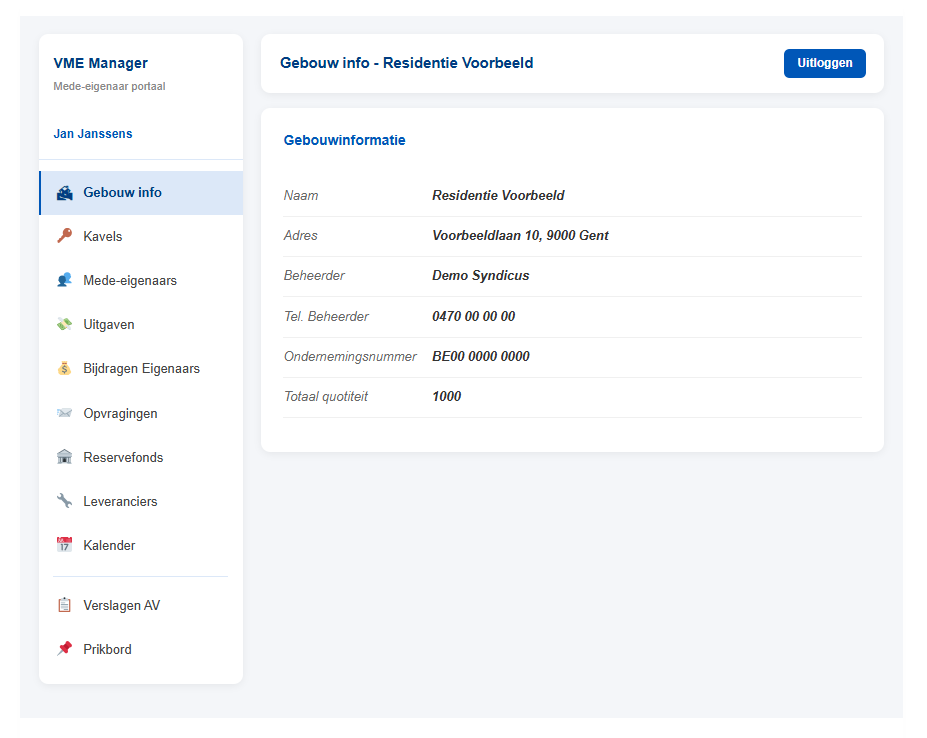Click the phone number 0470 00 00 00
The width and height of the screenshot is (927, 738).
pos(474,316)
